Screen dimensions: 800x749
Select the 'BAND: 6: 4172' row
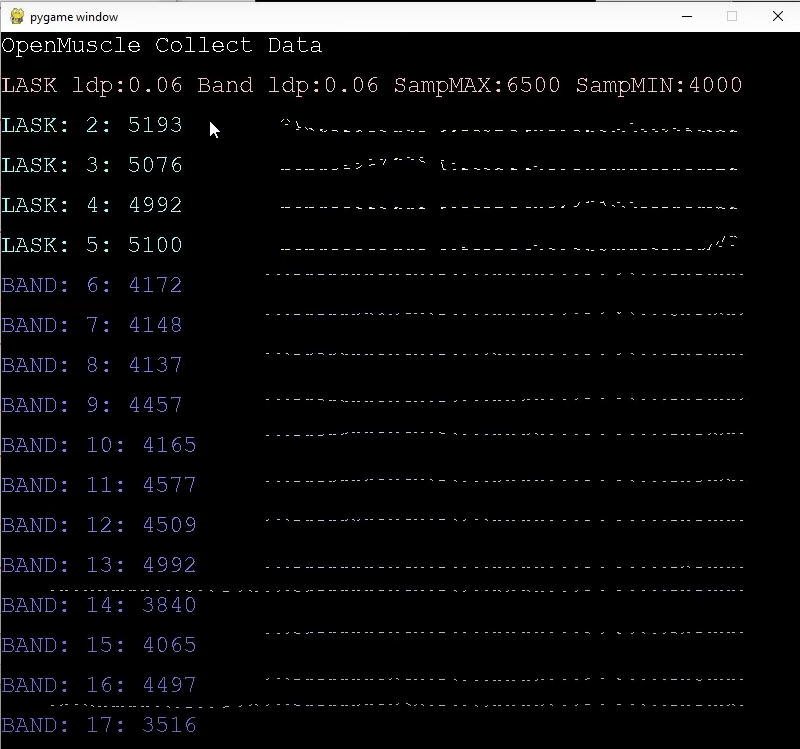click(x=92, y=285)
